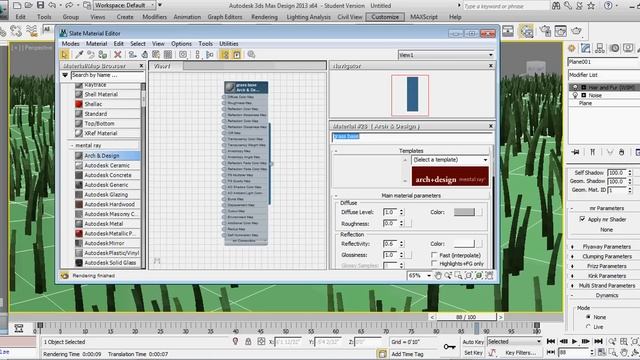Click the Save File floppy icon
This screenshot has height=360, width=640.
click(40, 5)
